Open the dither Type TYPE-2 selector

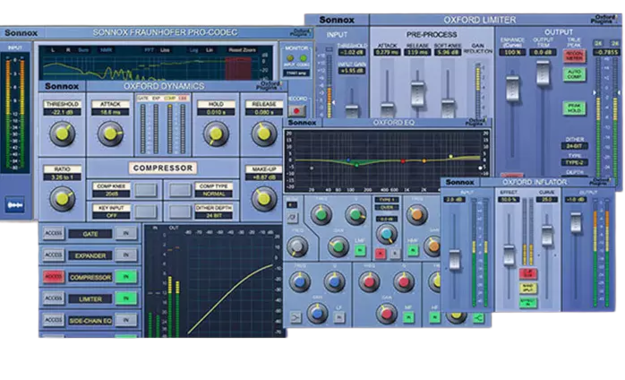pos(574,163)
